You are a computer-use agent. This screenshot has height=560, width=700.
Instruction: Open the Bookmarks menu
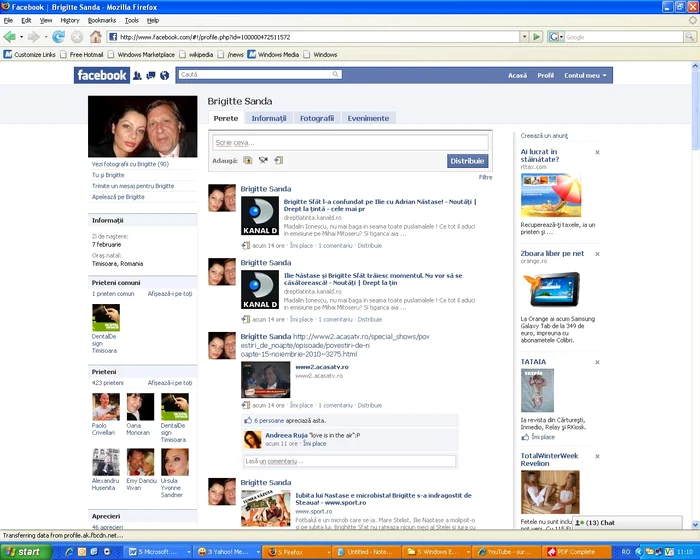102,20
